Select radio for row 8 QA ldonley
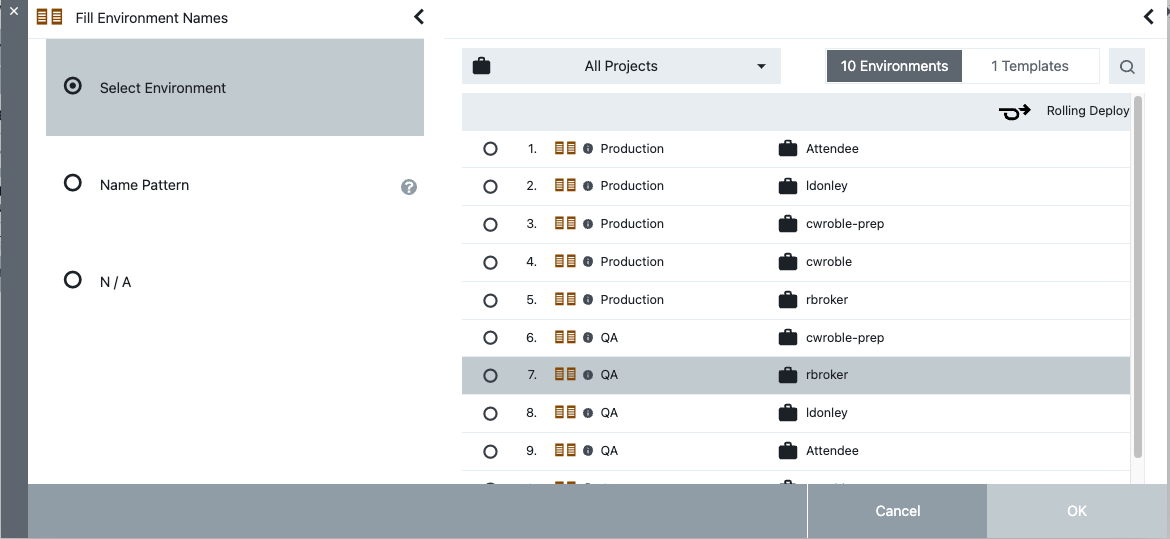 490,413
